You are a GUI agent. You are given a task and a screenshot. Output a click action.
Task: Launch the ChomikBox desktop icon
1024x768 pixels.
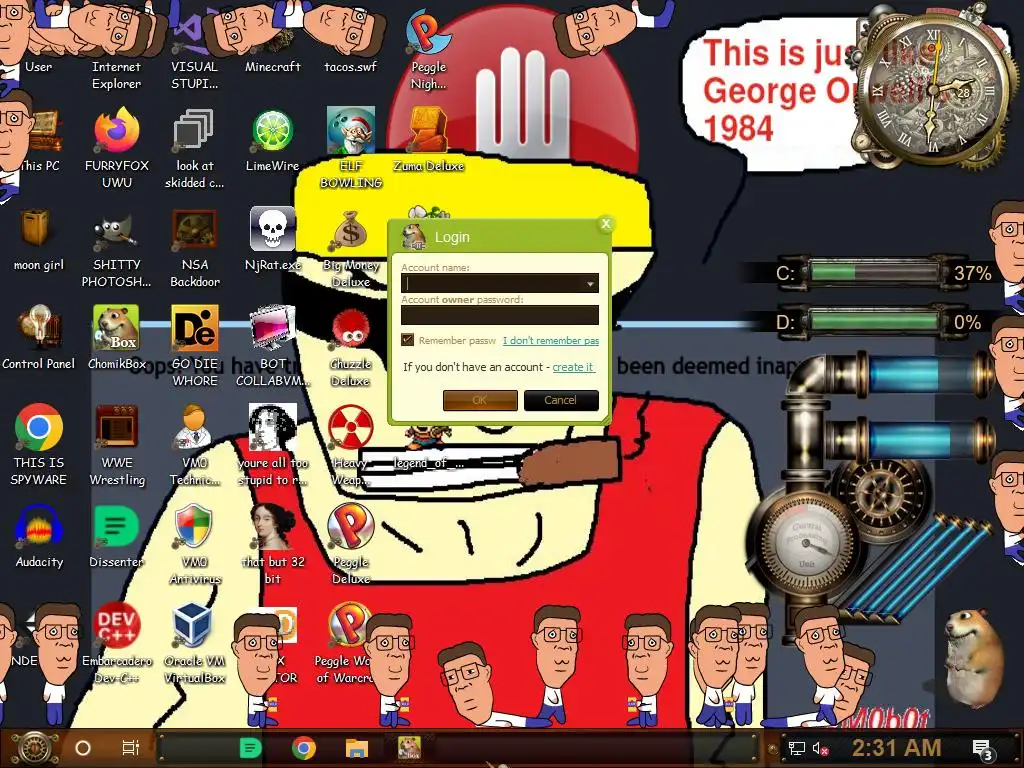(116, 338)
